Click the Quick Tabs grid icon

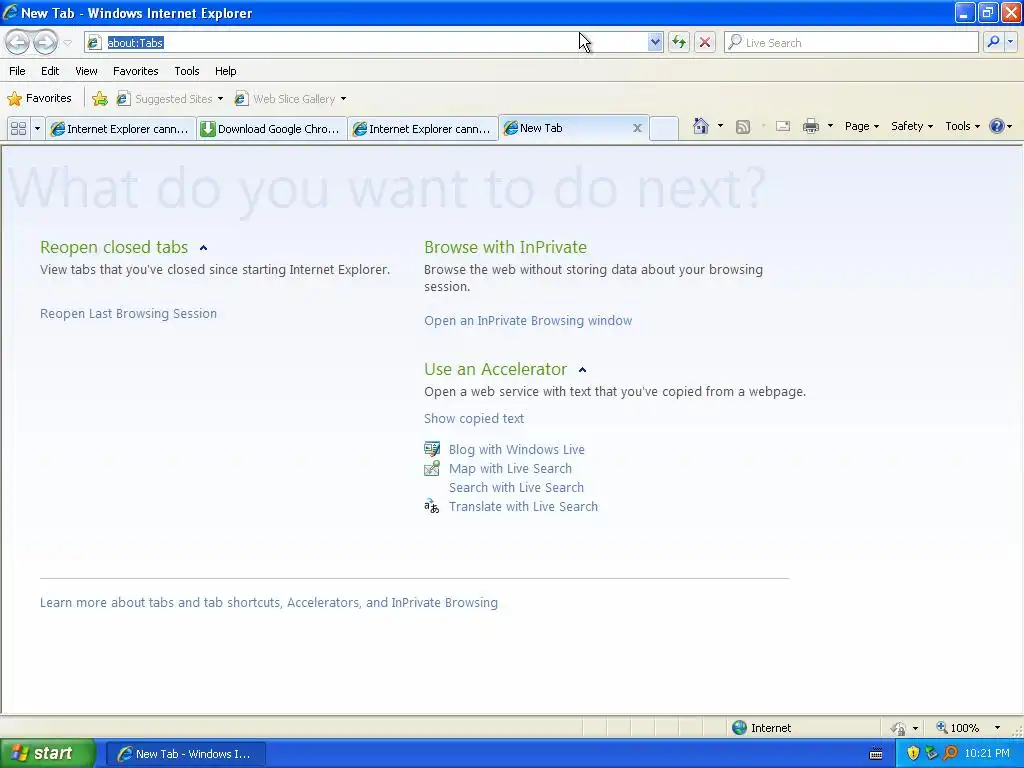click(x=18, y=129)
